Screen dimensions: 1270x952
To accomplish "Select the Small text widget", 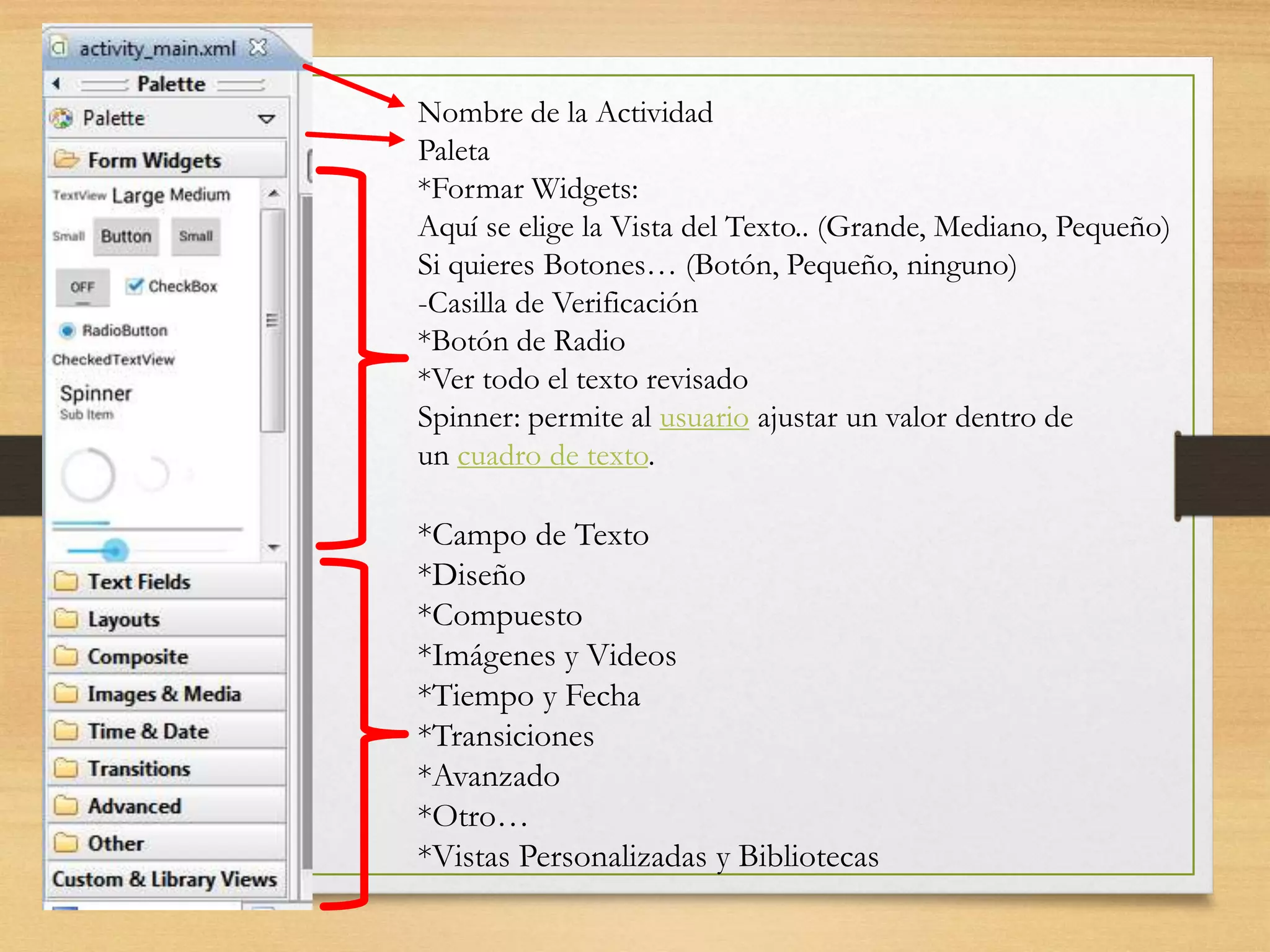I will point(68,236).
